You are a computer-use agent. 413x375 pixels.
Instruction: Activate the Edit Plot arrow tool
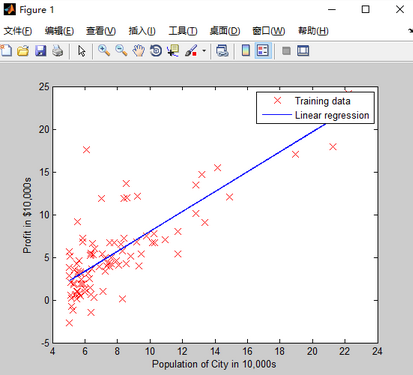point(81,51)
